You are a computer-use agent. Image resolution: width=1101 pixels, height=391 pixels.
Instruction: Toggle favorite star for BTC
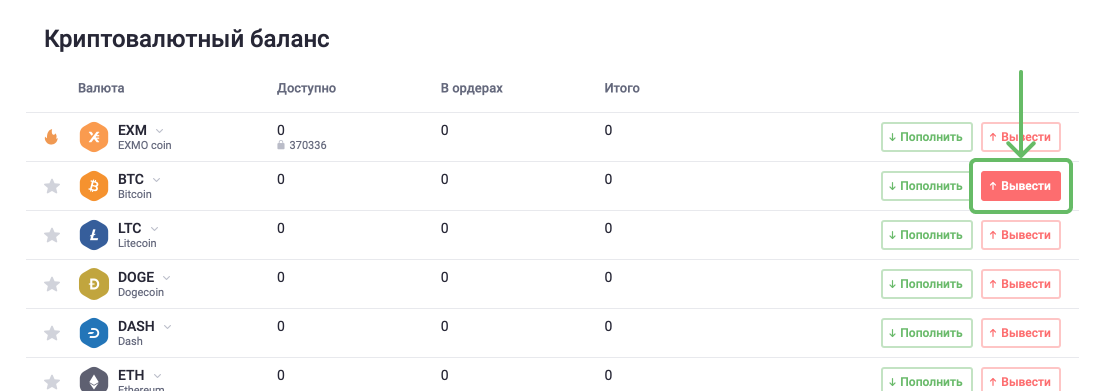(52, 186)
